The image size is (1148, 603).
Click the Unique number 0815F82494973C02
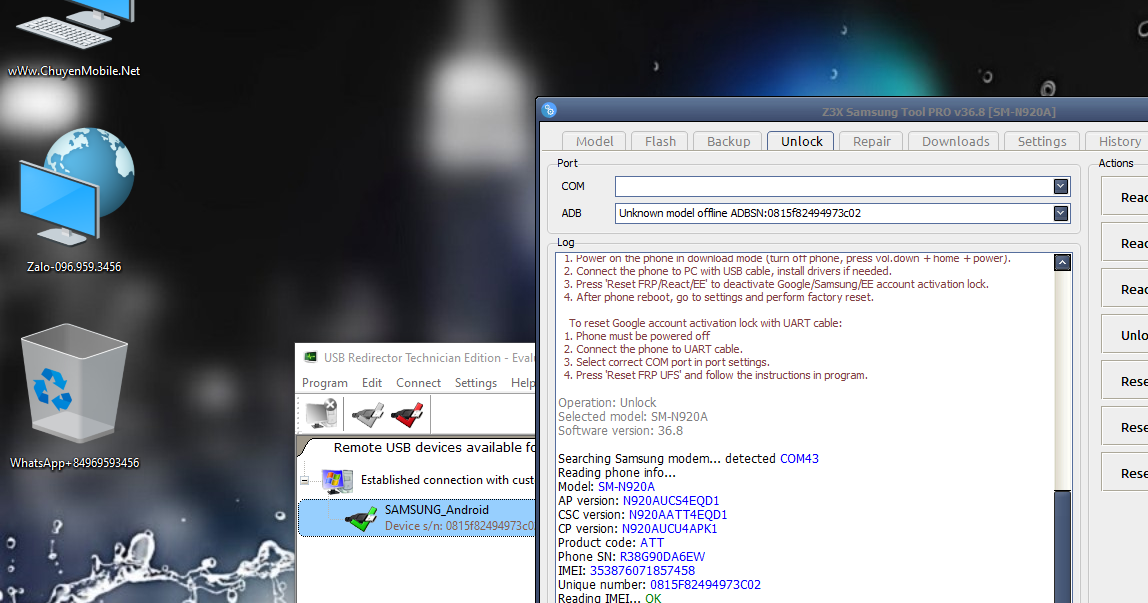705,585
